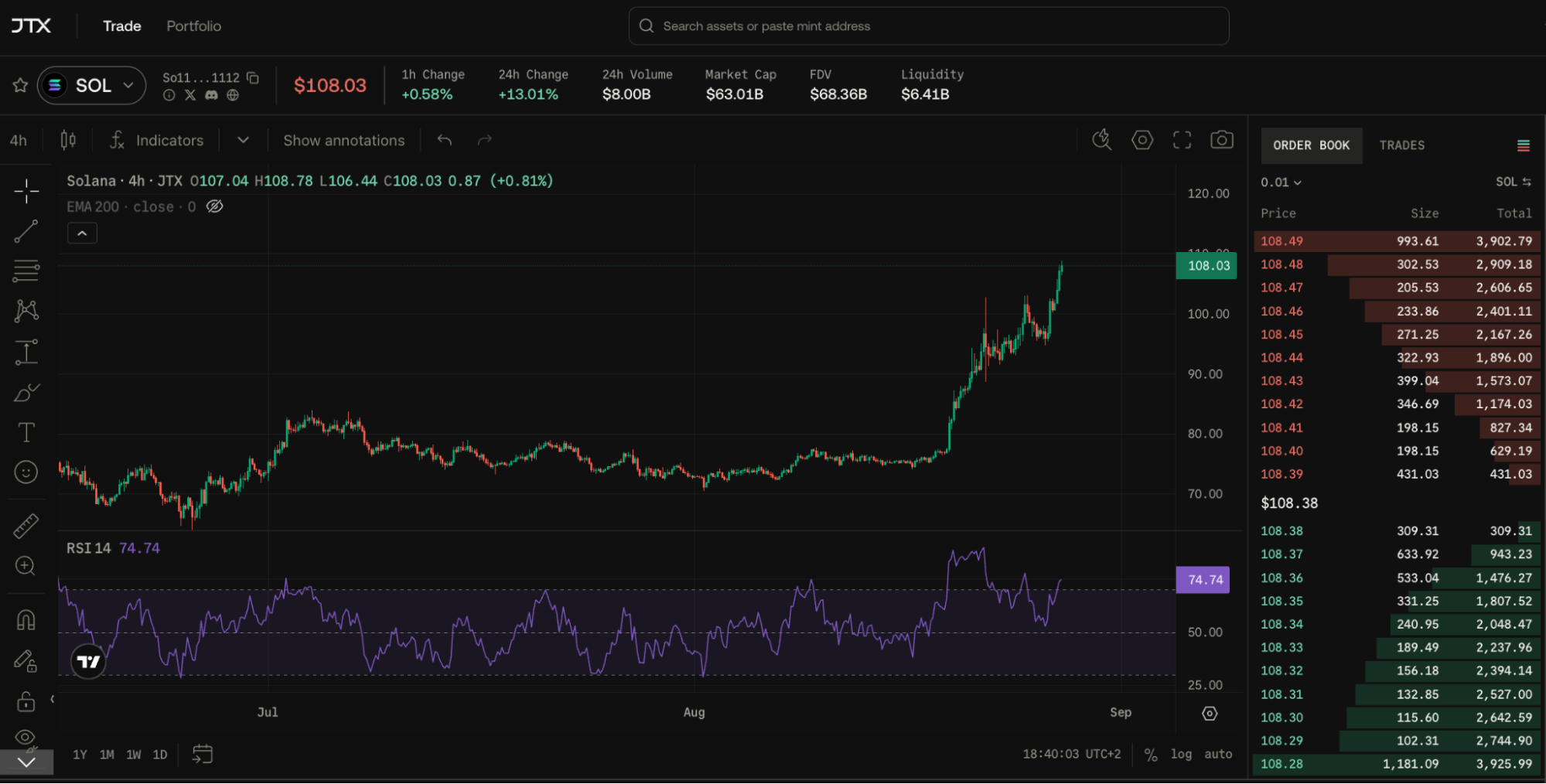The height and width of the screenshot is (784, 1546).
Task: Open the SOL website globe link
Action: click(x=233, y=95)
